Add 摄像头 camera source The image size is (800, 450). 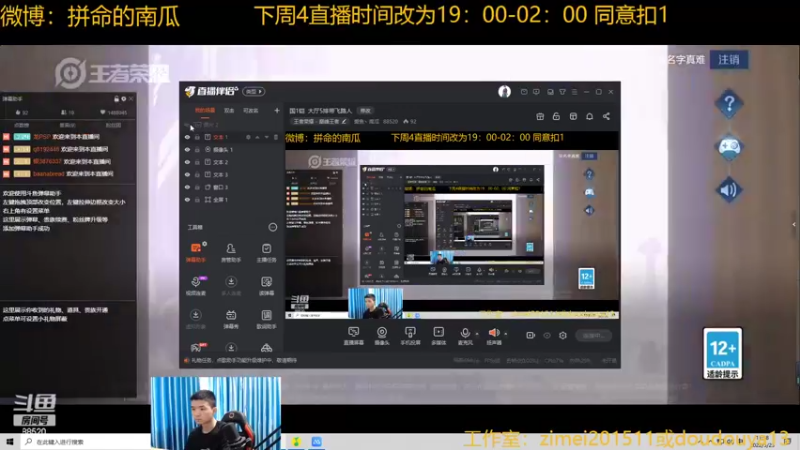[382, 336]
